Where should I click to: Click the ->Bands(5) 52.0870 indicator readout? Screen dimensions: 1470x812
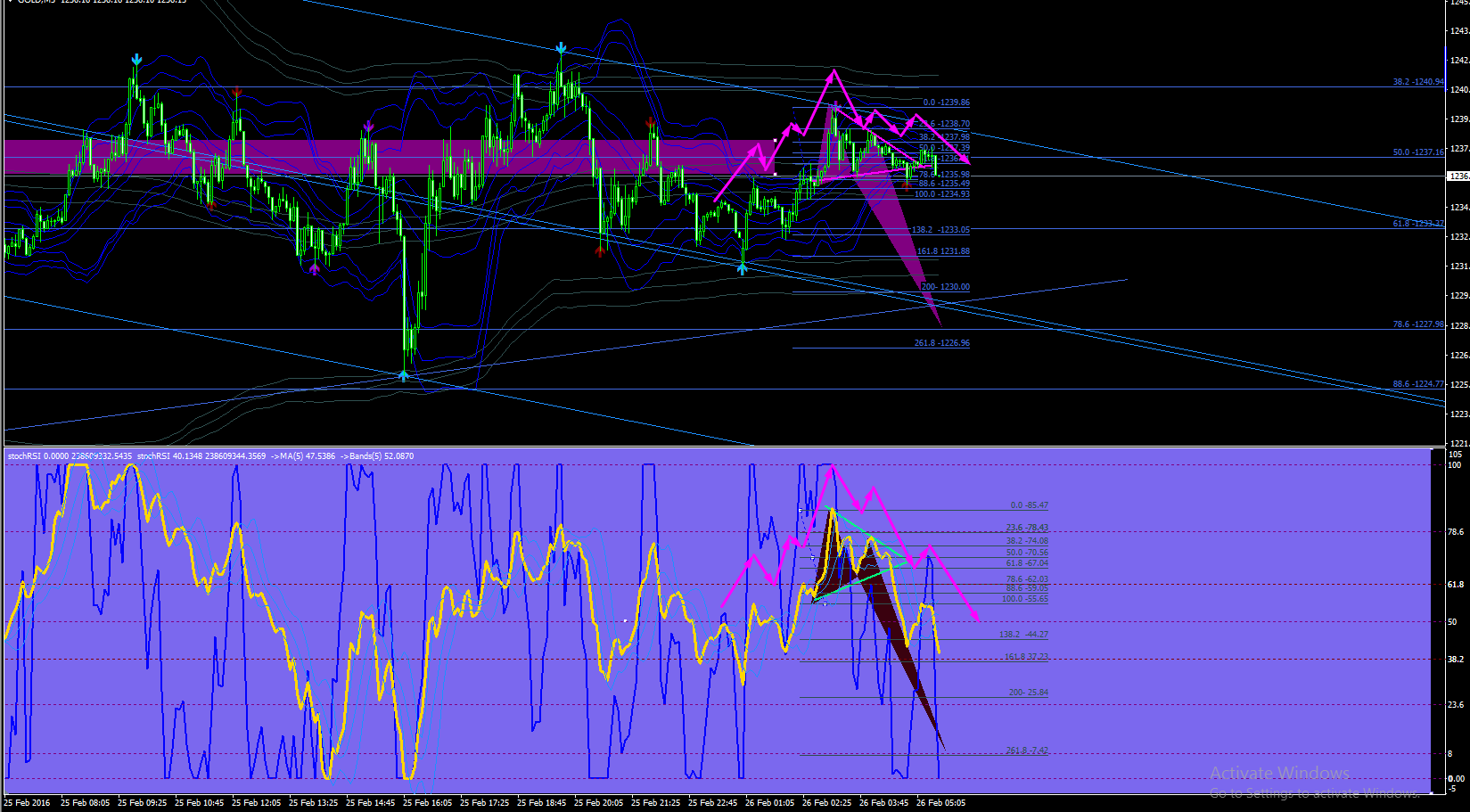[377, 456]
